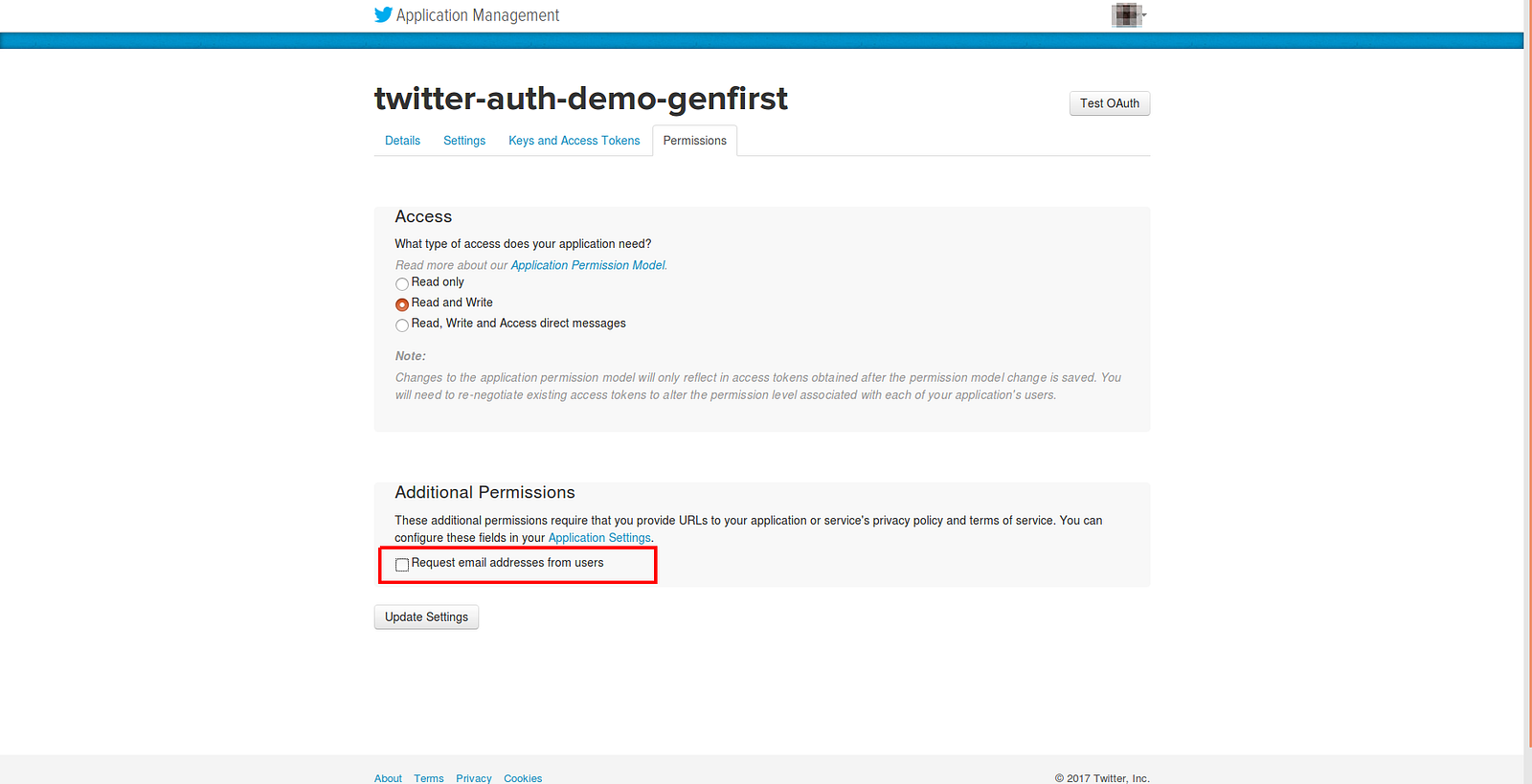This screenshot has width=1532, height=784.
Task: Open the Privacy footer link
Action: click(x=474, y=778)
